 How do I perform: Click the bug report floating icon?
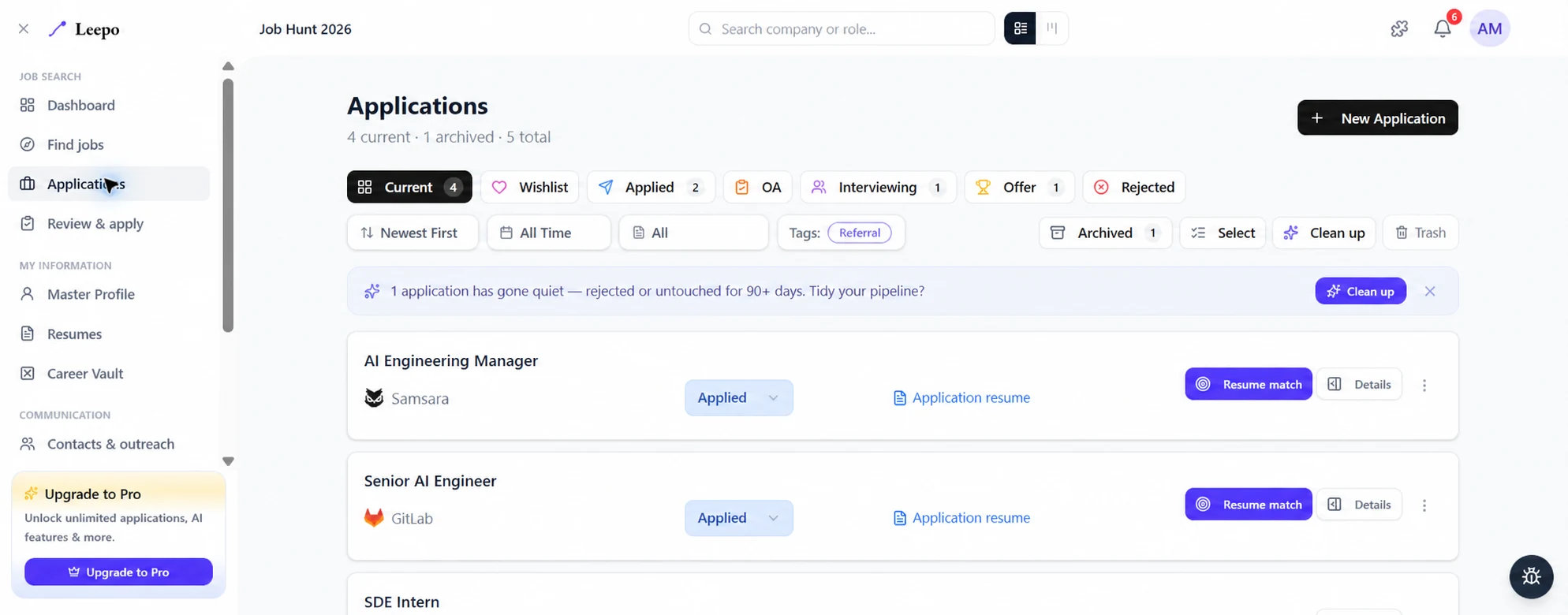tap(1531, 576)
